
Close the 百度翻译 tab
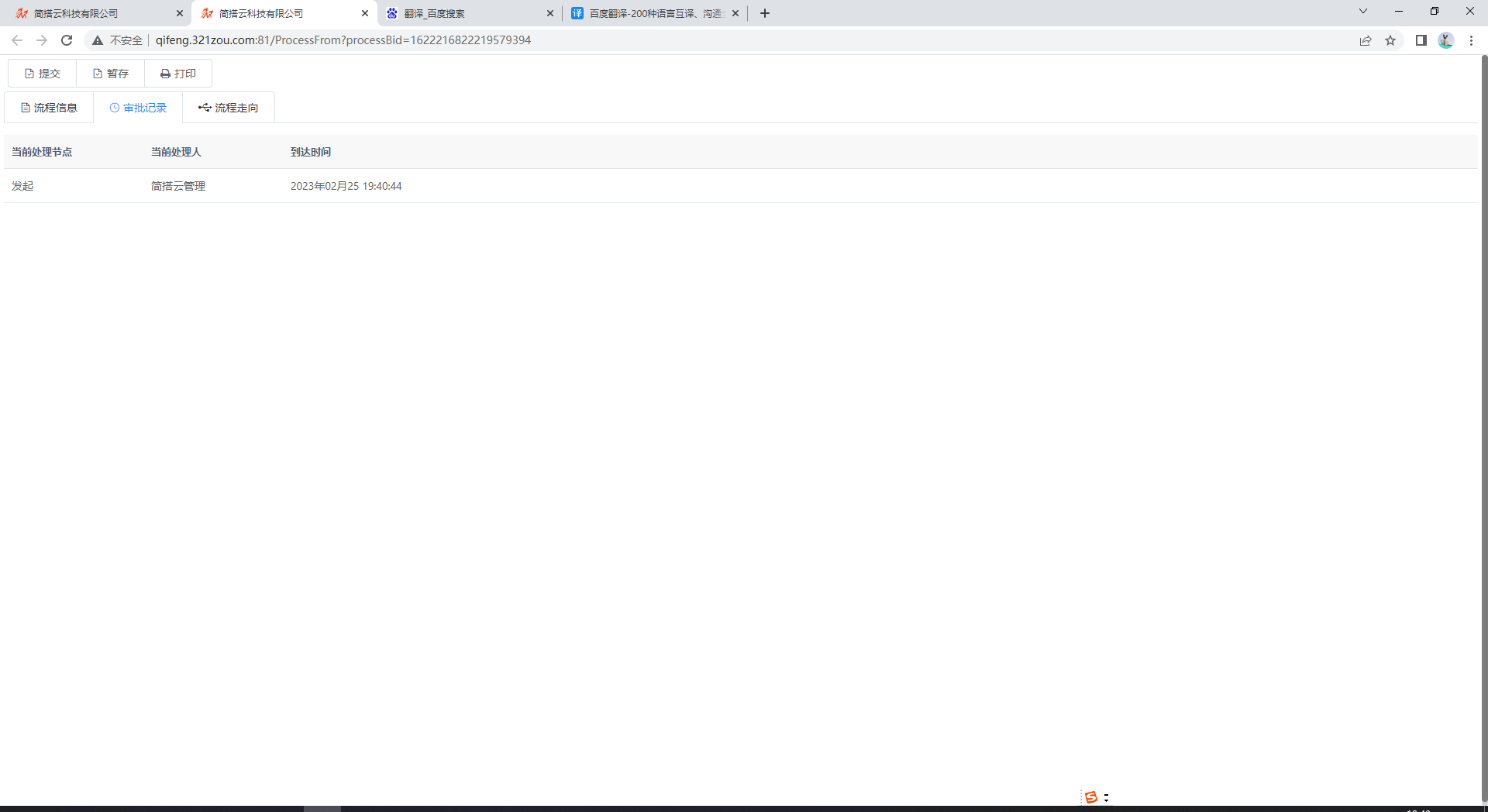[x=735, y=13]
